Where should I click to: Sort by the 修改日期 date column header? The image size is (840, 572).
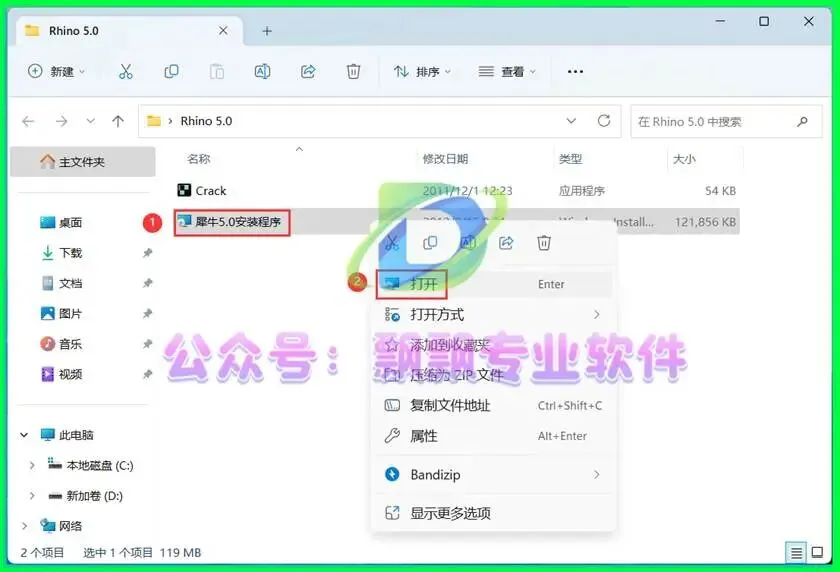pos(445,159)
